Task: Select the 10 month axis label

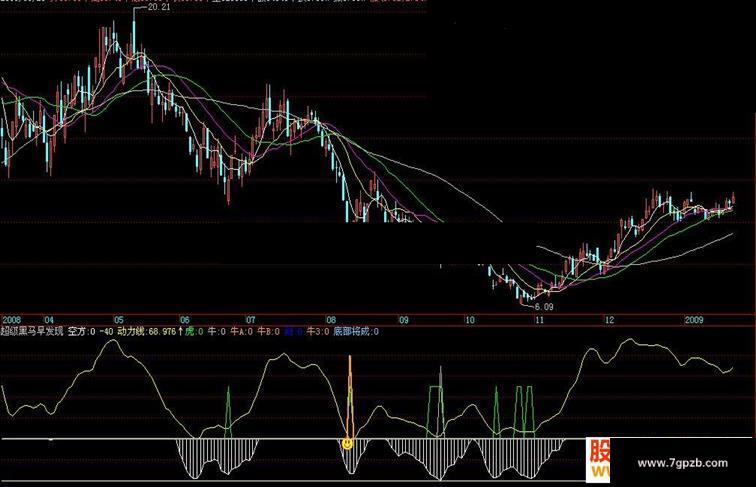Action: coord(470,320)
